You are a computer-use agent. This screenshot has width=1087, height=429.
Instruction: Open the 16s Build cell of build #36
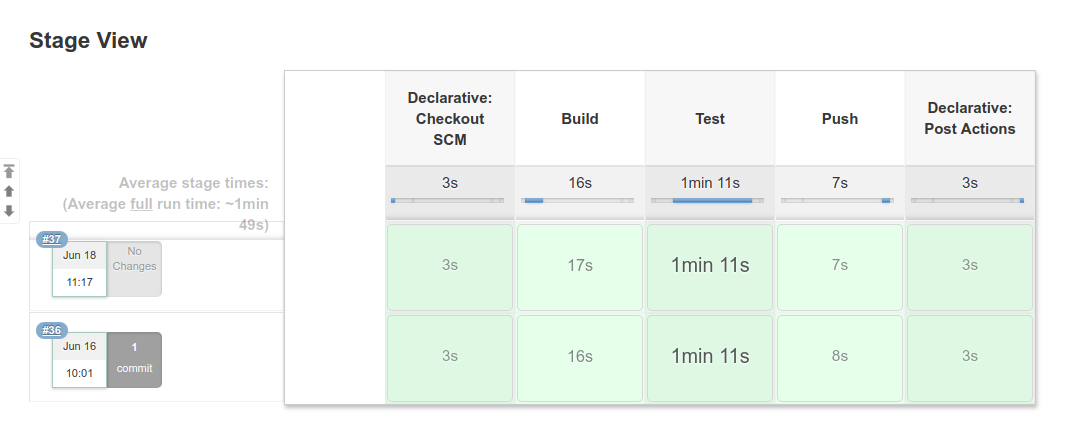[580, 358]
